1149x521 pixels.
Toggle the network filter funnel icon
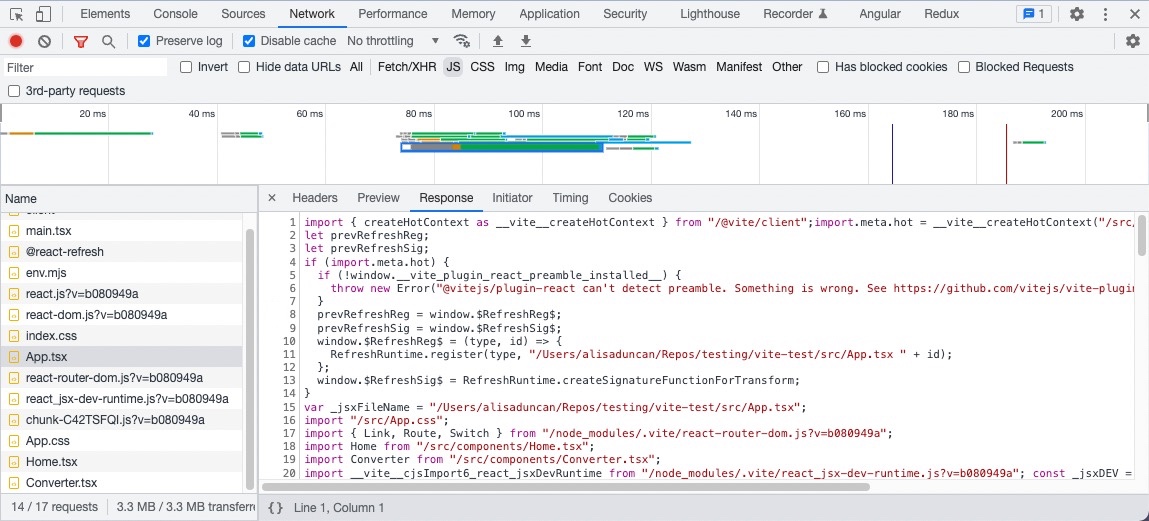tap(81, 41)
